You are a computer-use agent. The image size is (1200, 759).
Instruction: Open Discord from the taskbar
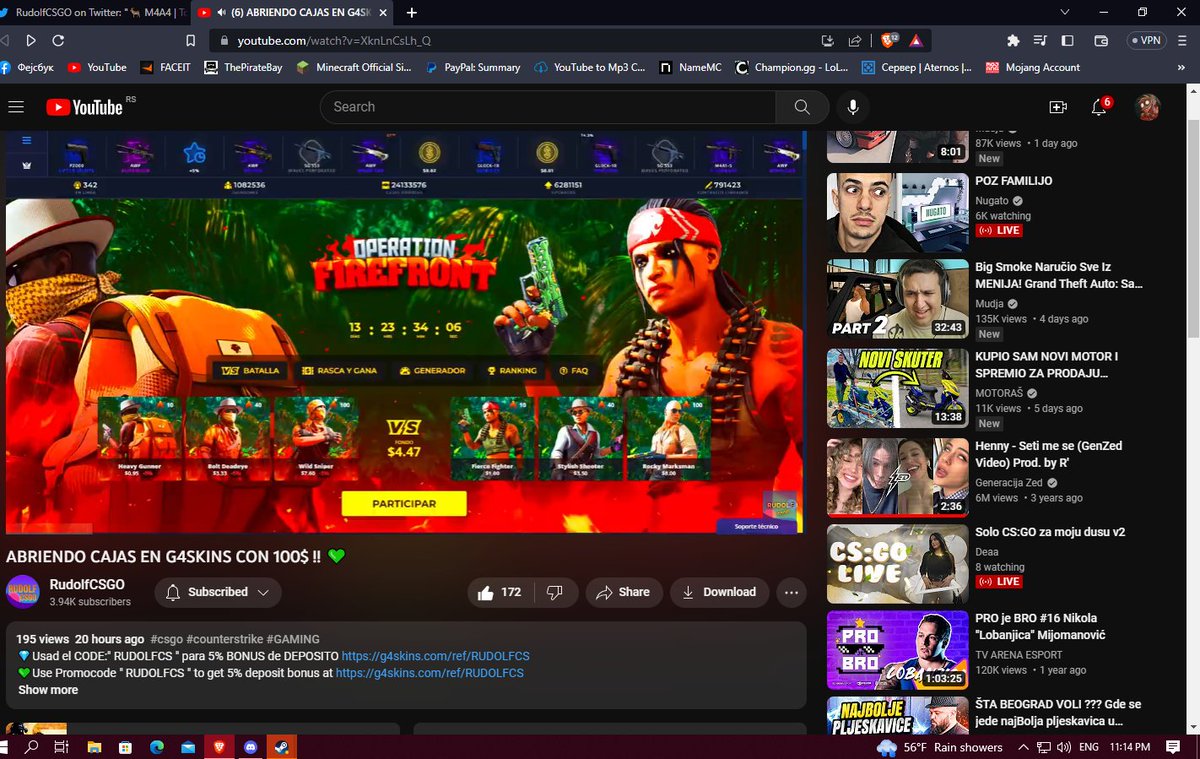click(x=251, y=746)
